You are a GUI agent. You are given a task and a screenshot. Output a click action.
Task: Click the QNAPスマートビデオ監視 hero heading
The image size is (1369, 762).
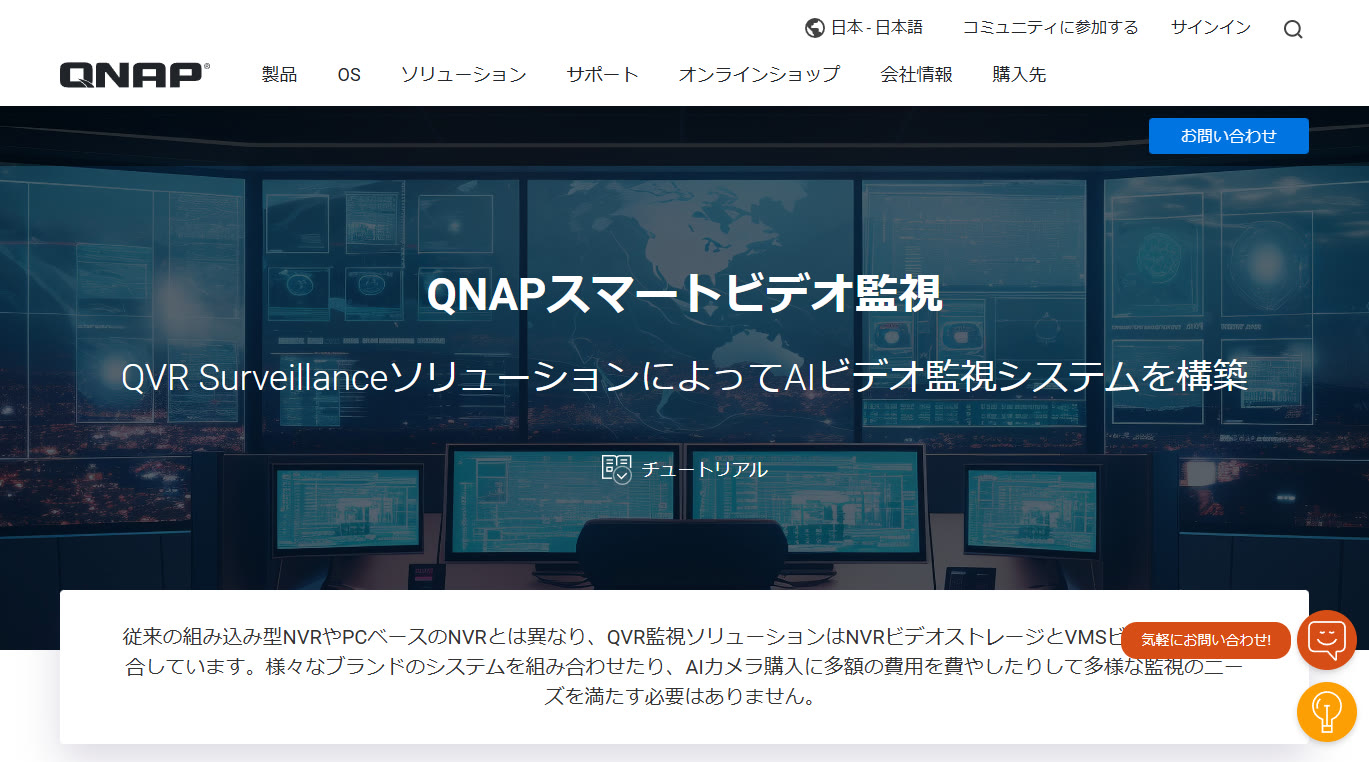[684, 295]
